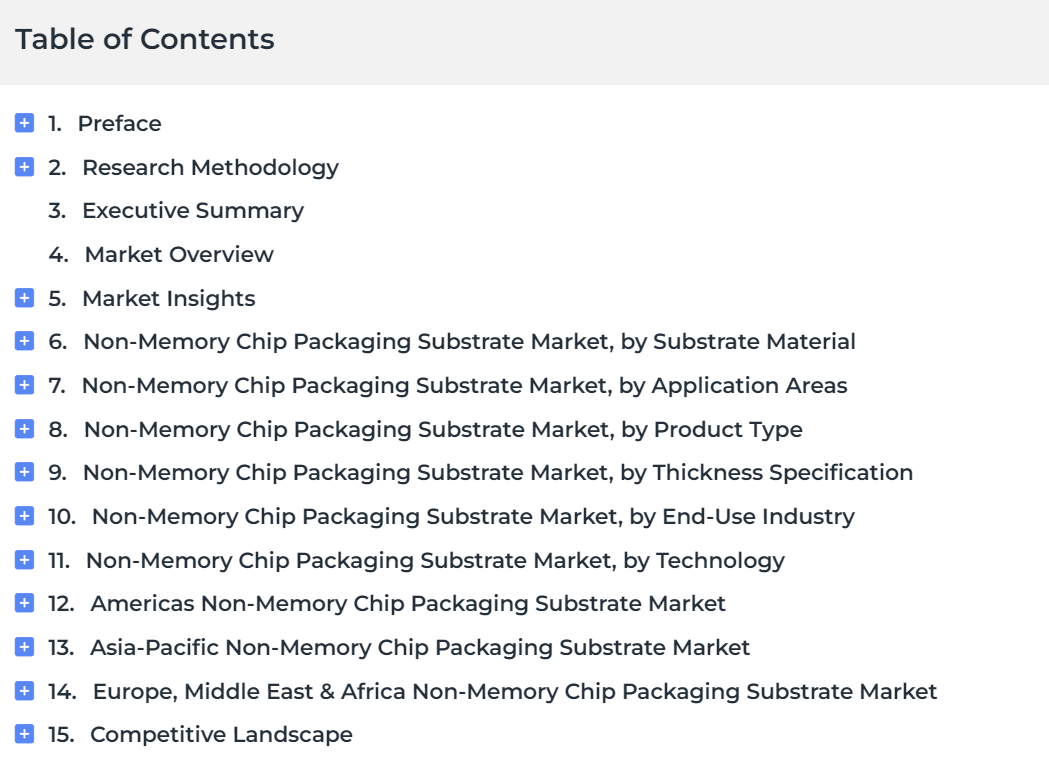
Task: Expand section 7 Application Areas plus icon
Action: [x=24, y=385]
